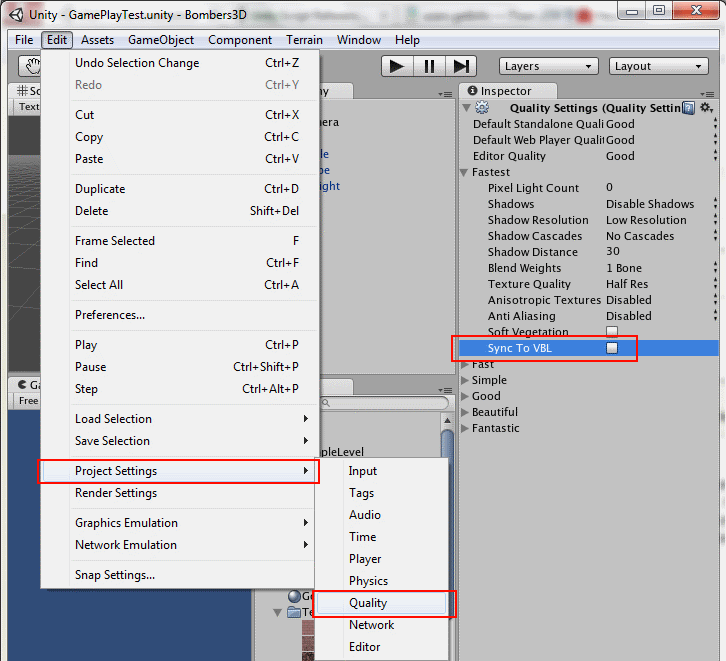Select the Hand tool in toolbar

[31, 66]
